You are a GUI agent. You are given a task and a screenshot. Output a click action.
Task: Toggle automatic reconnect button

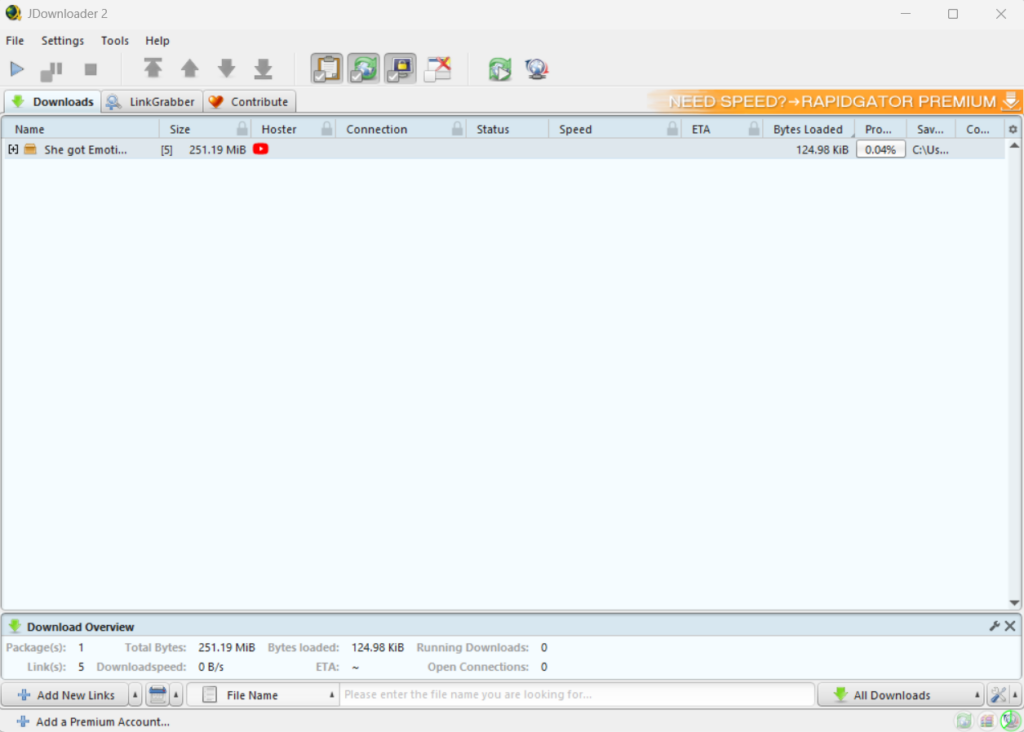click(364, 69)
